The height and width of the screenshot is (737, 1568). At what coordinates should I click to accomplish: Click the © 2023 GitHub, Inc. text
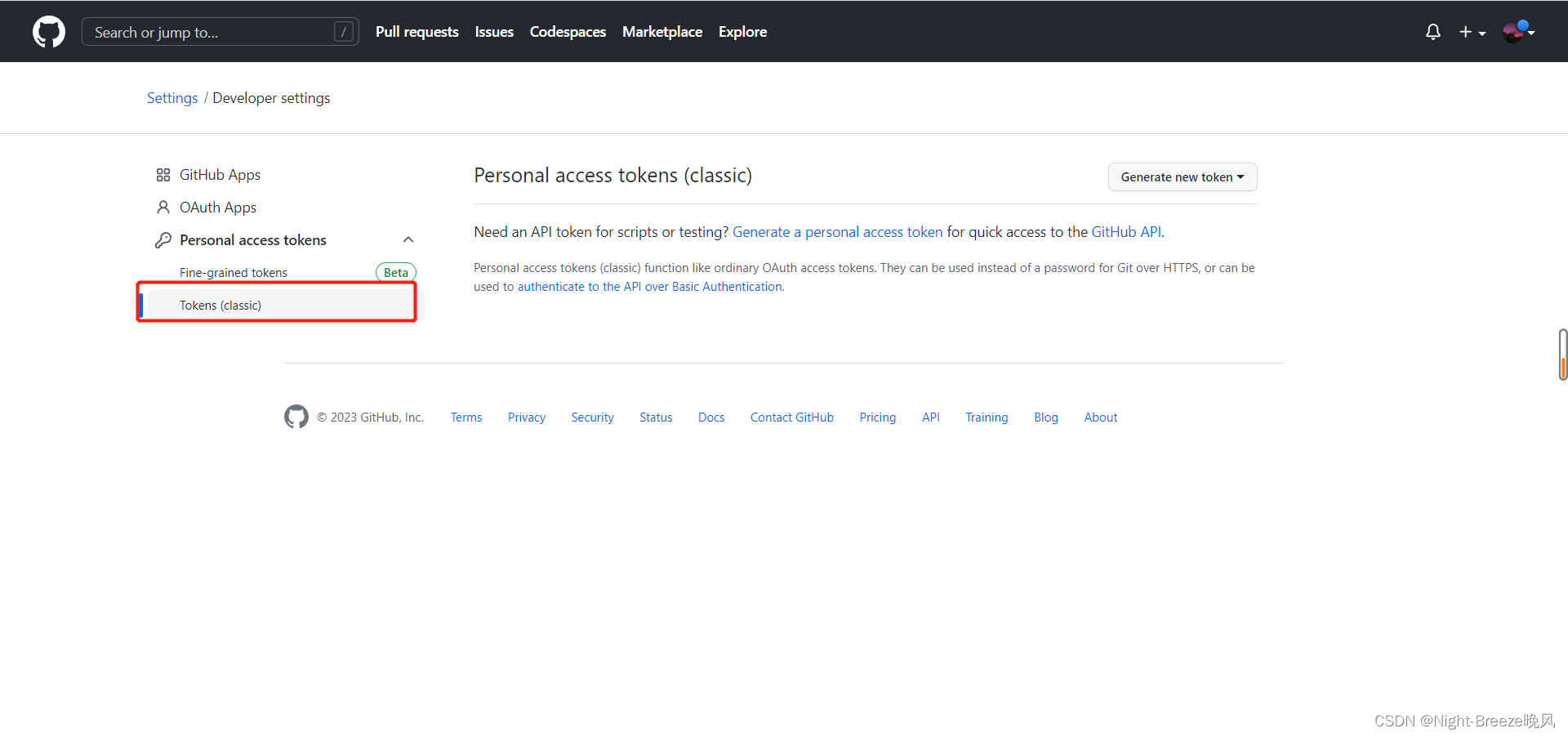point(370,418)
